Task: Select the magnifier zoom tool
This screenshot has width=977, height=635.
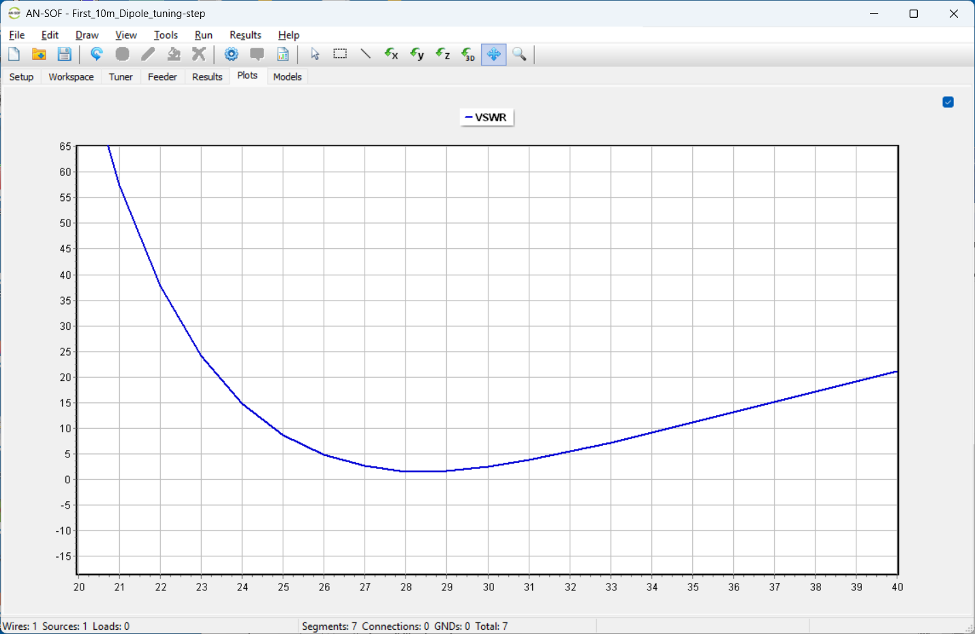Action: (519, 54)
